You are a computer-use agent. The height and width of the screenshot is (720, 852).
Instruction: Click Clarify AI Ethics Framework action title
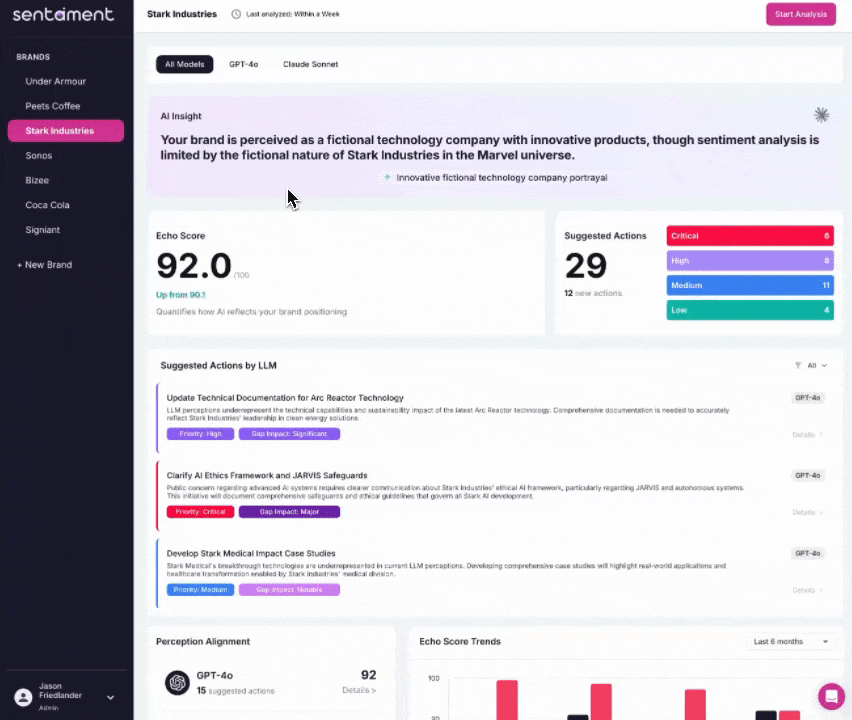[267, 475]
